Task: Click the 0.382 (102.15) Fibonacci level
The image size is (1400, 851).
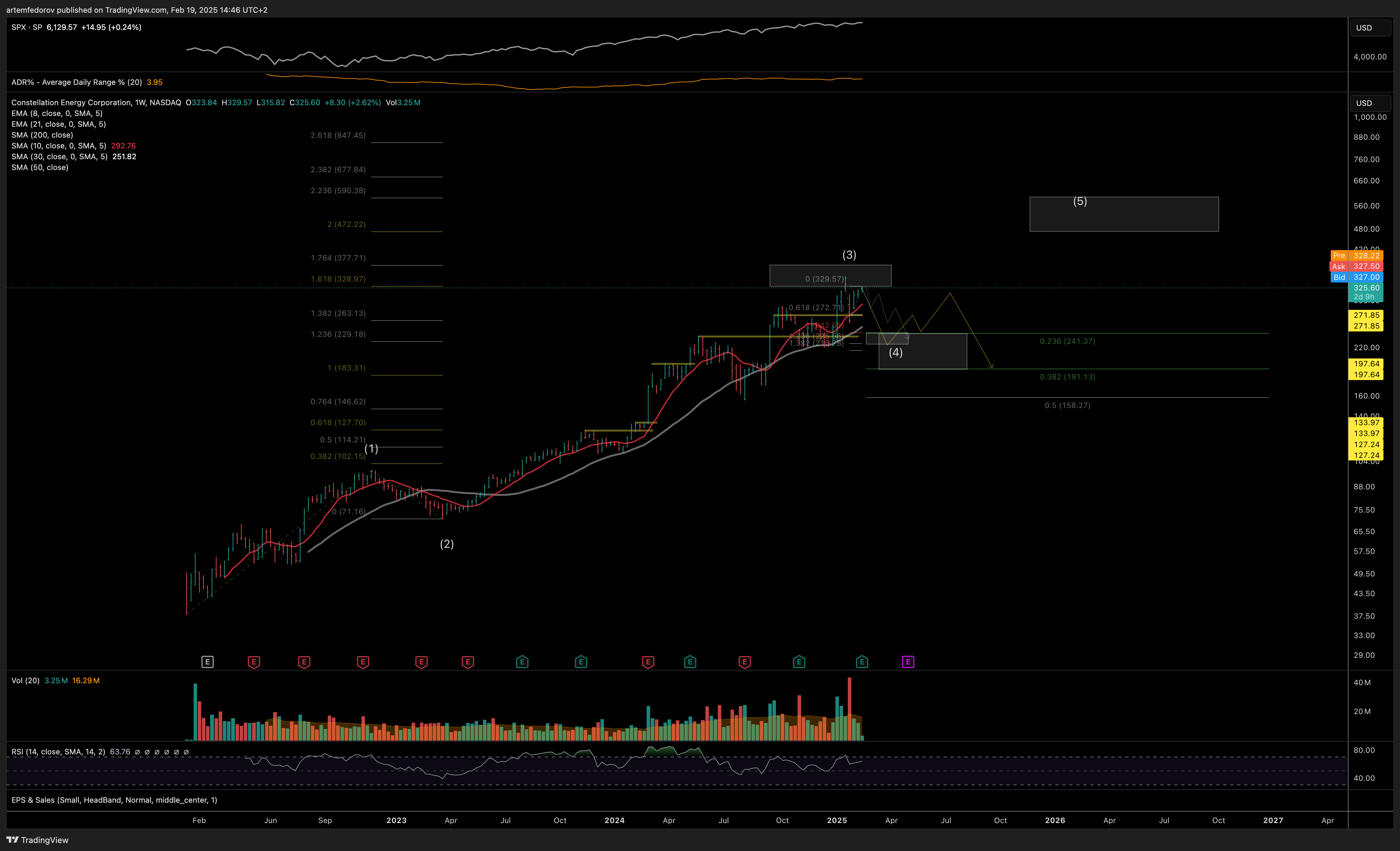Action: tap(338, 456)
